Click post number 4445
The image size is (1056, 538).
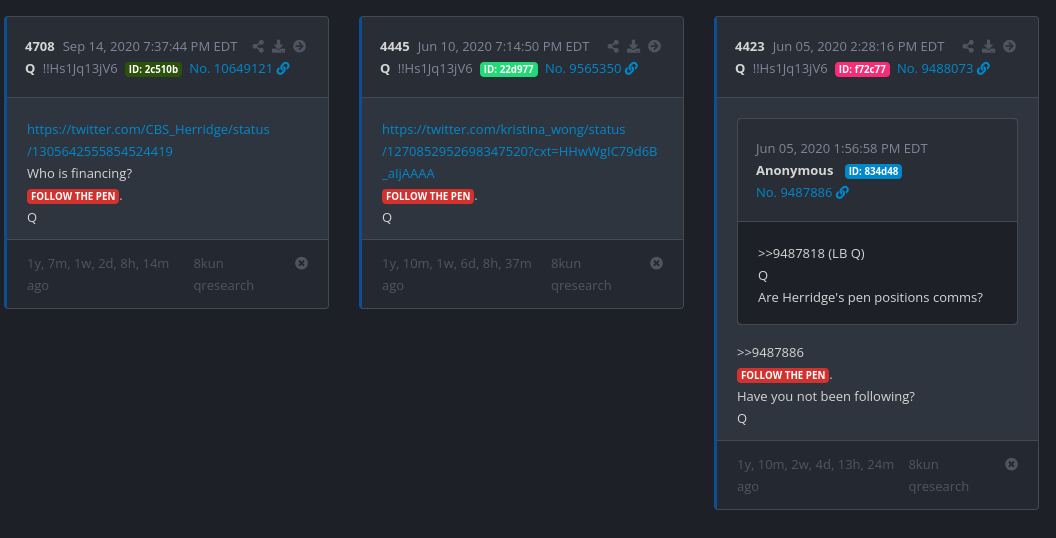click(395, 46)
